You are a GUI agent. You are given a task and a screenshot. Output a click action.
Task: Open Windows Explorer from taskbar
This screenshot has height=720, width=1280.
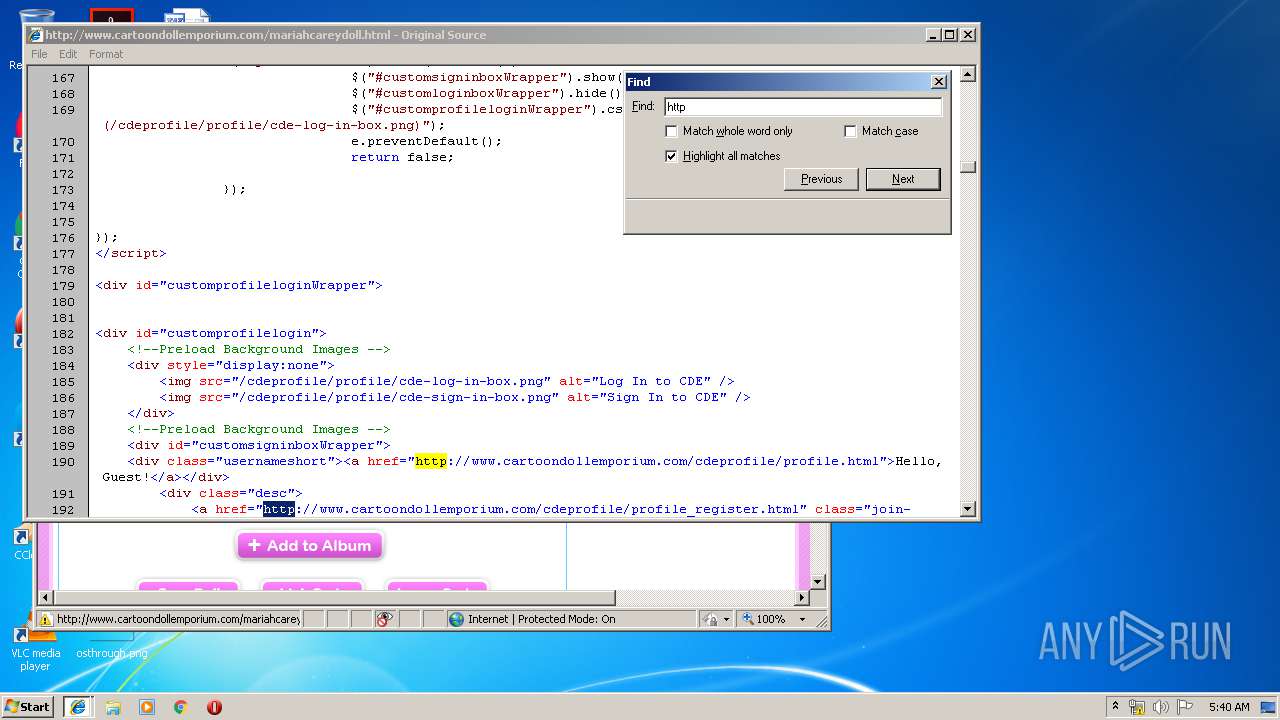click(113, 707)
